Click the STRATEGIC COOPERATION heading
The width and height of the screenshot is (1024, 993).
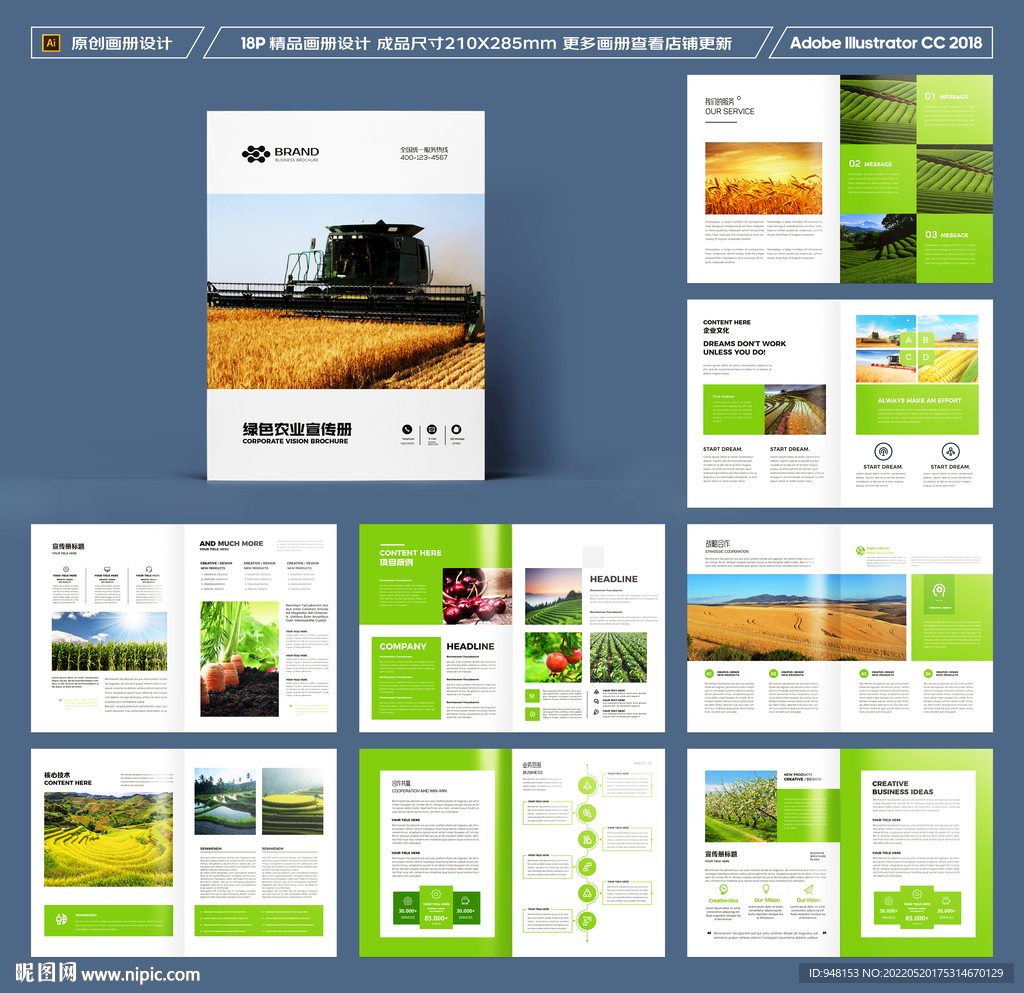(727, 552)
